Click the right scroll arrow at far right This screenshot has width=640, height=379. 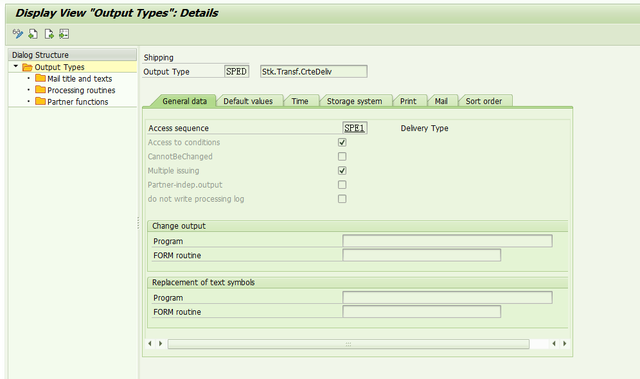coord(564,344)
